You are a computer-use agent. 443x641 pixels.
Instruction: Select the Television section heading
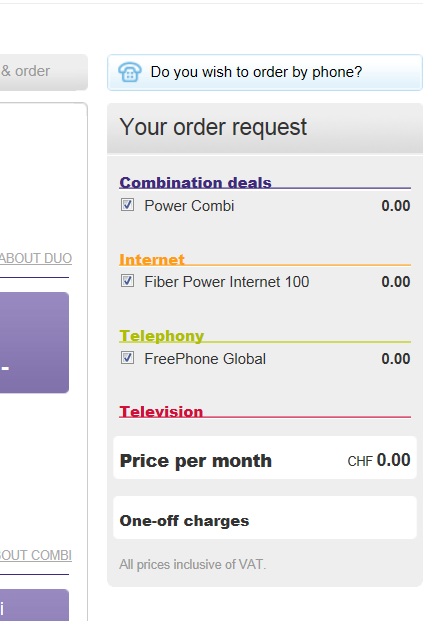pos(161,412)
